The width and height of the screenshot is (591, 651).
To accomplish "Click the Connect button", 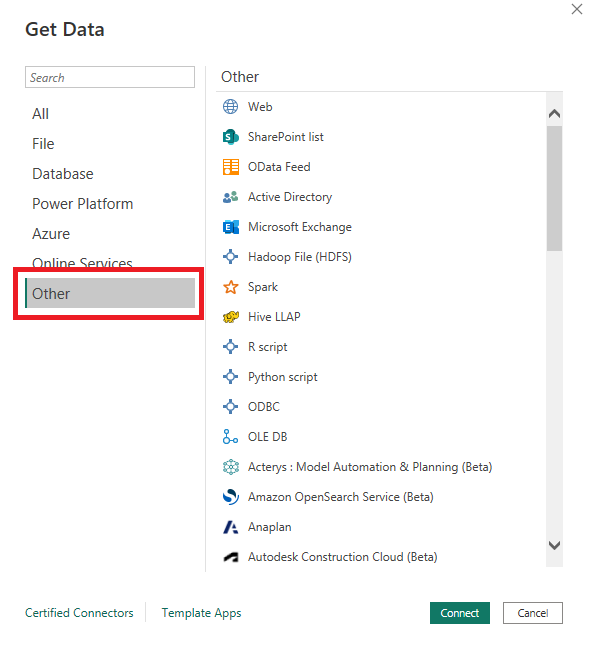I will click(460, 613).
